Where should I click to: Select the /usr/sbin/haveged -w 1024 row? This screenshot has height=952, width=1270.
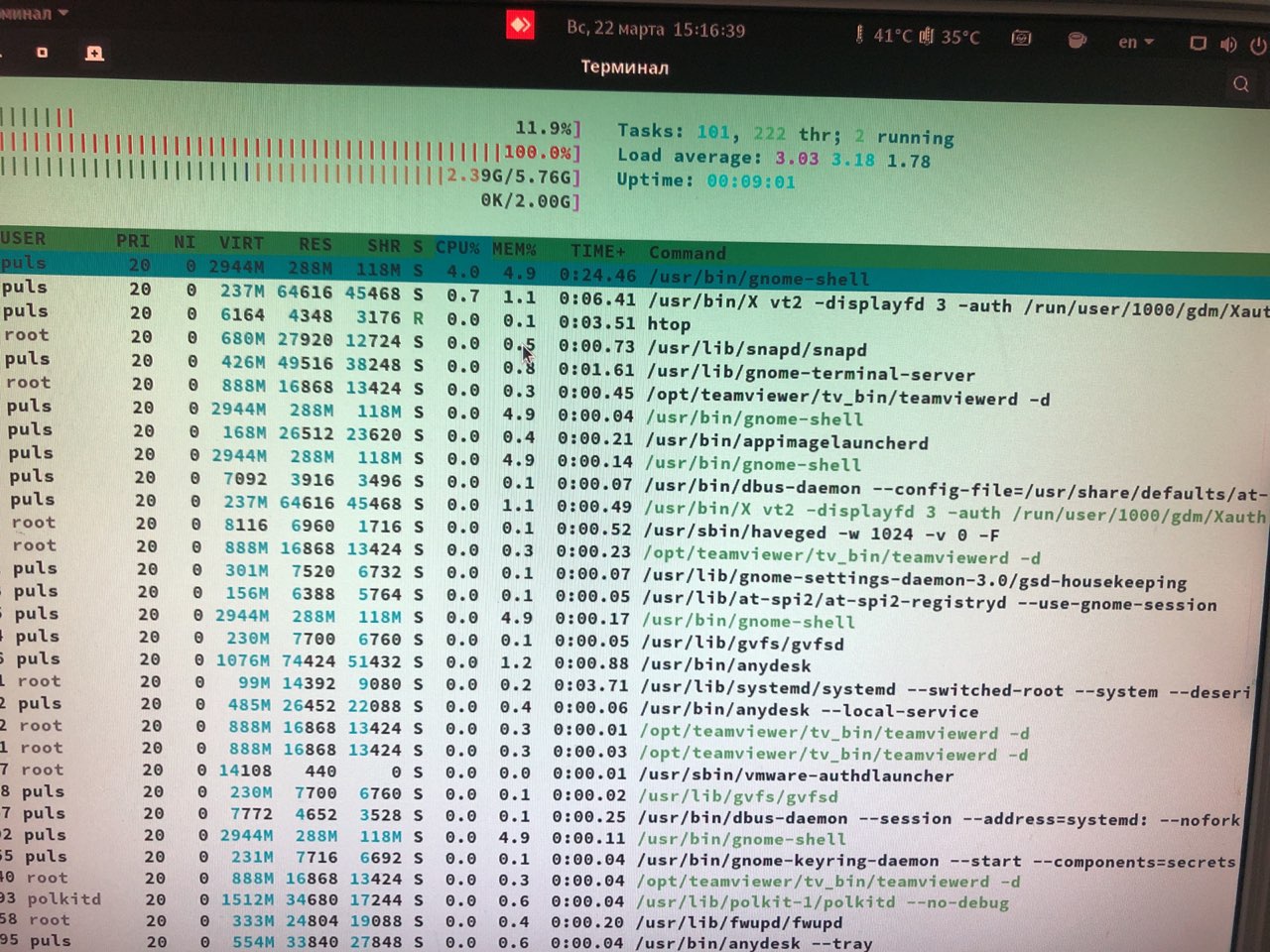coord(635,528)
